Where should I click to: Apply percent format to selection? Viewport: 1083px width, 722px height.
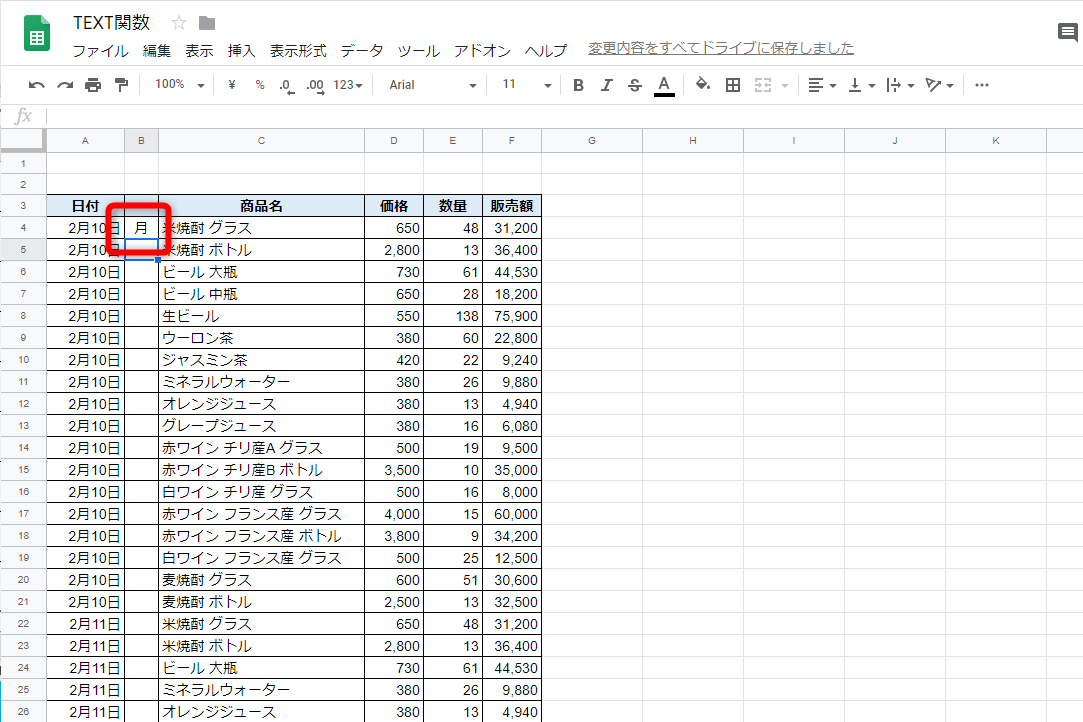point(259,85)
